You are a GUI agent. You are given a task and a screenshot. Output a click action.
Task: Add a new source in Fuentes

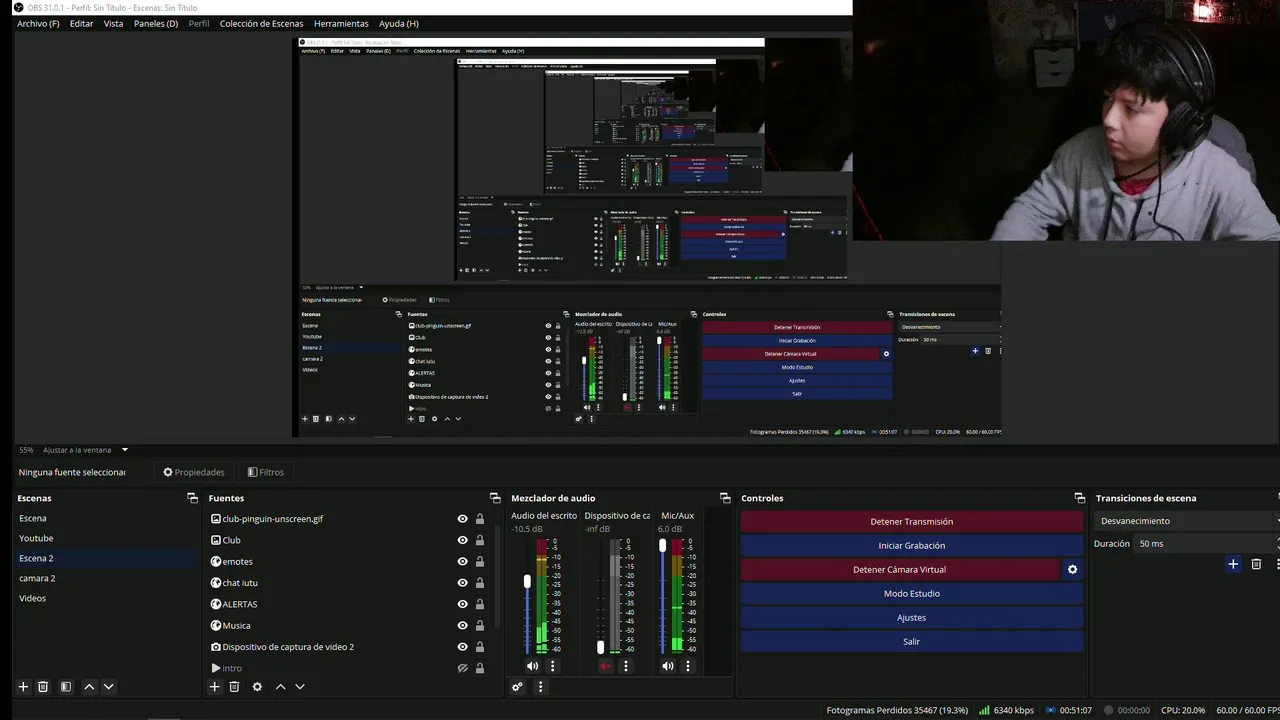coord(214,687)
